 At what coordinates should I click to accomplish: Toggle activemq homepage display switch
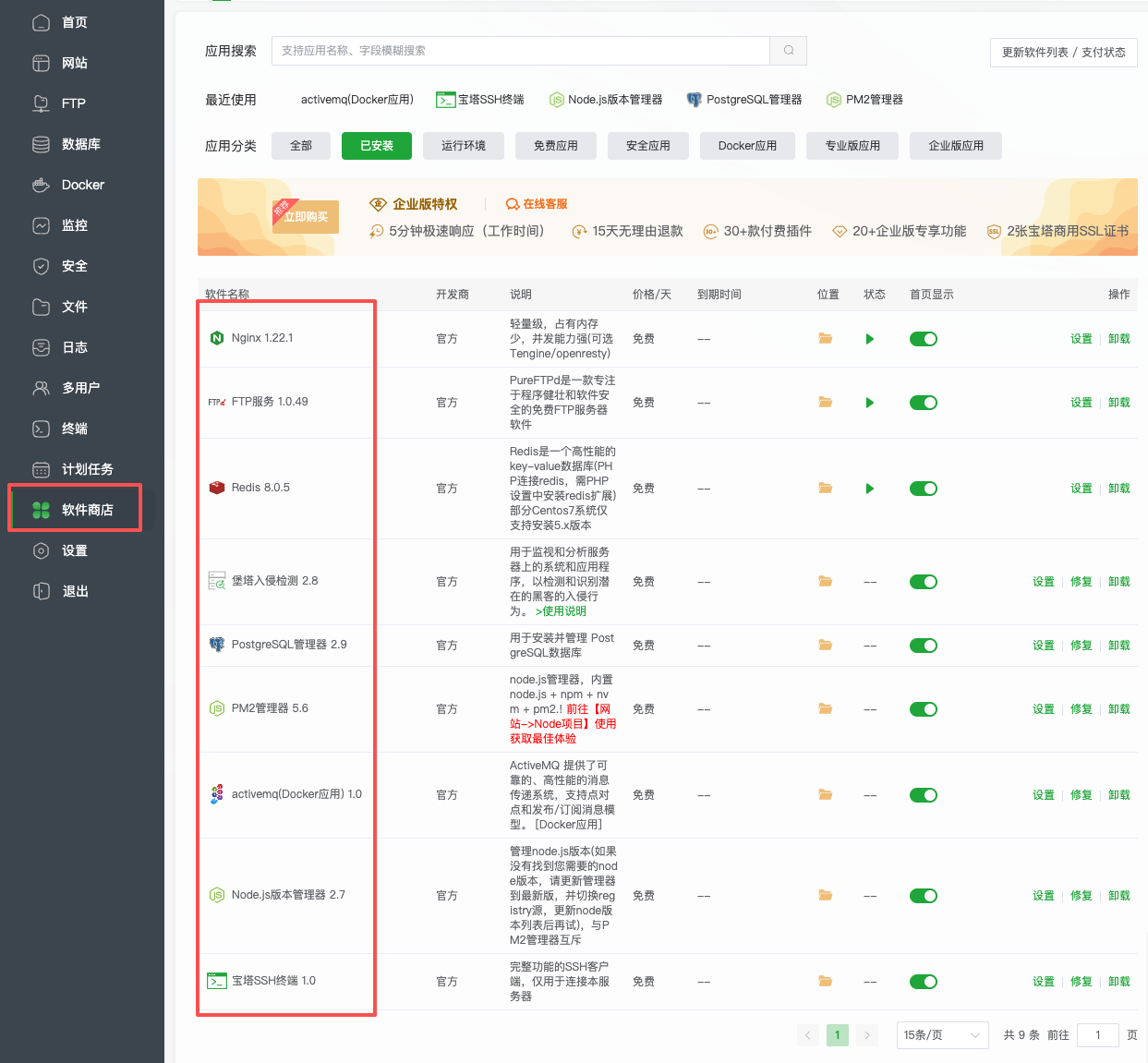pos(924,795)
